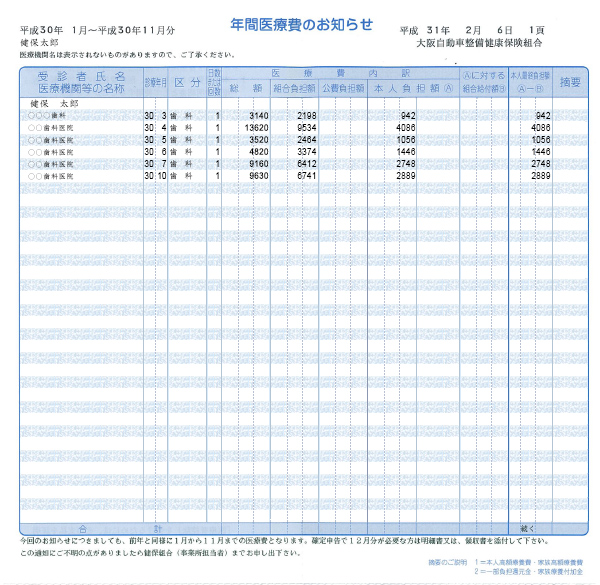Viewport: 600px width, 585px height.
Task: Click 2889 in the final Ⓐ−Ⓑ column
Action: (541, 176)
